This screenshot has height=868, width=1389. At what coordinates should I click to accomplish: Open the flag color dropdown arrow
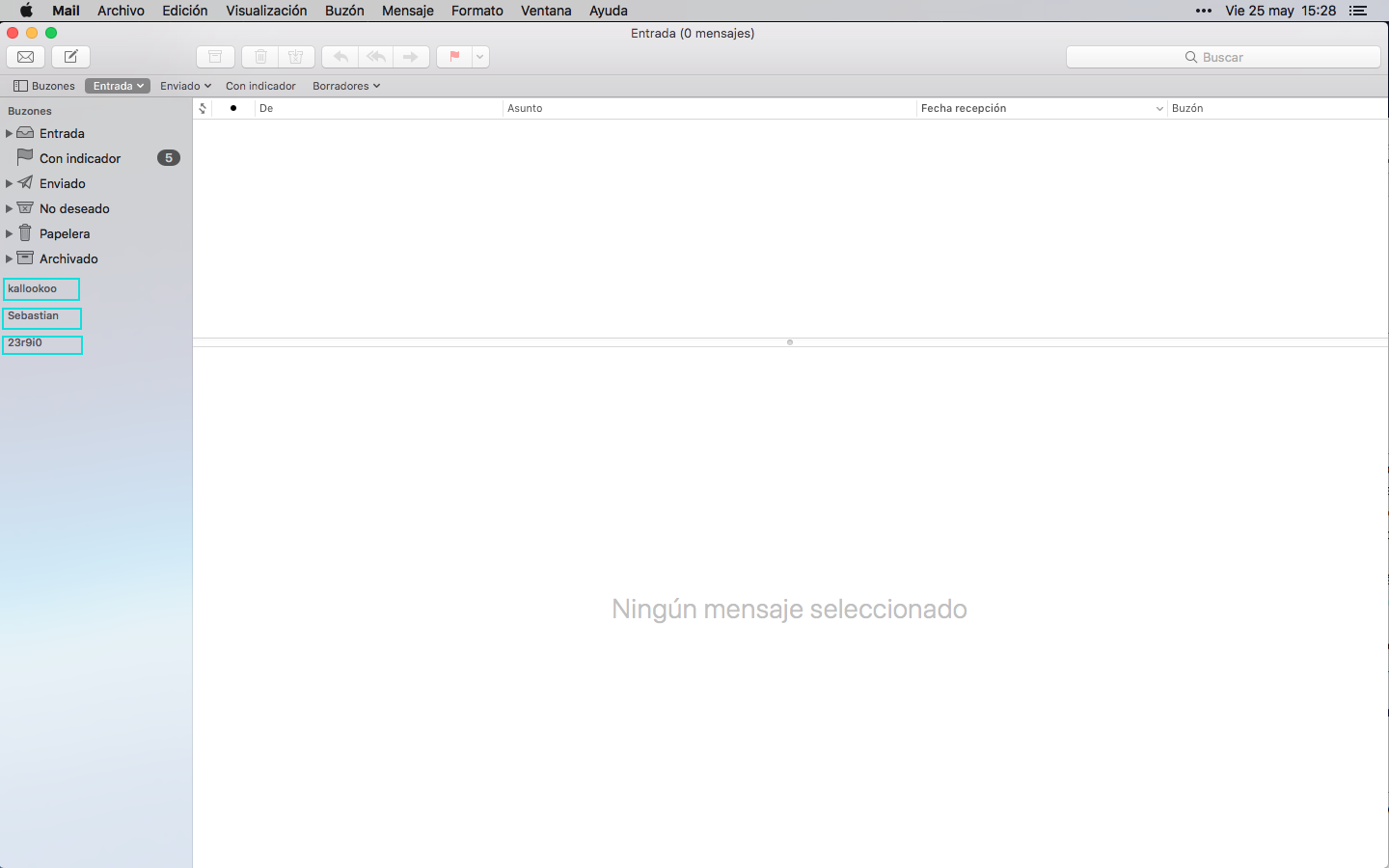[480, 57]
